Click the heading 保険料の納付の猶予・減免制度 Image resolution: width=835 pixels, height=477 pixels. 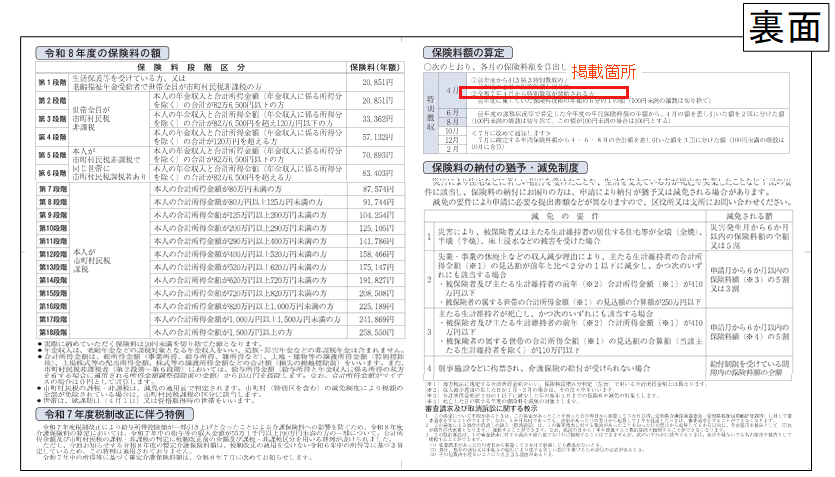505,168
